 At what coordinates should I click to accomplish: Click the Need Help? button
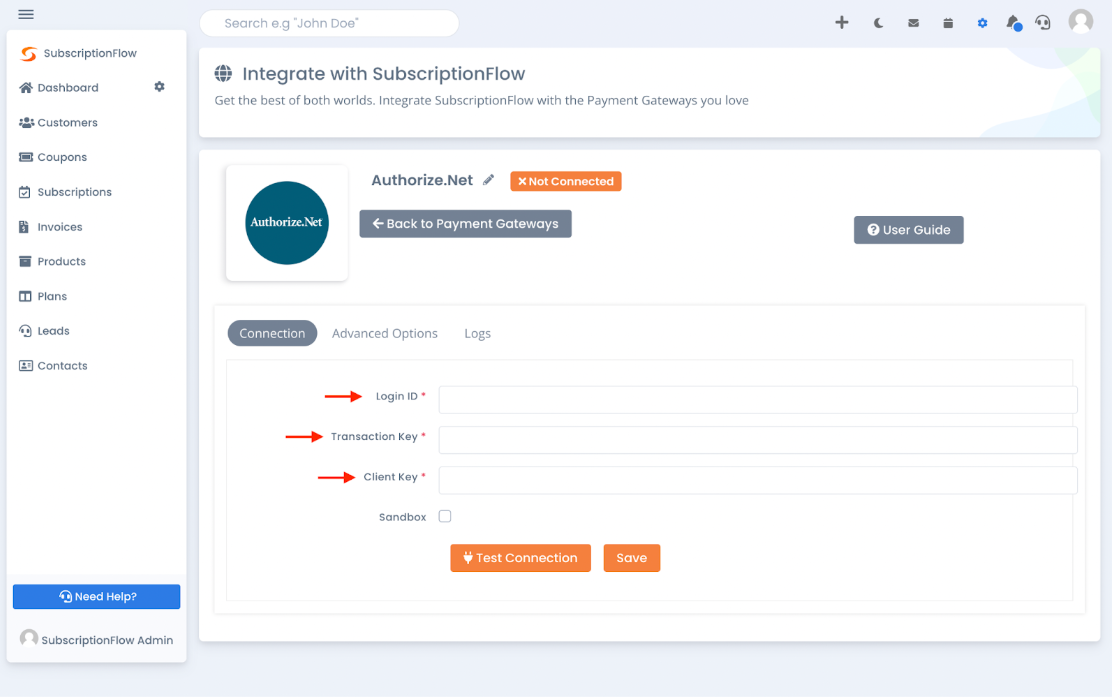click(97, 596)
